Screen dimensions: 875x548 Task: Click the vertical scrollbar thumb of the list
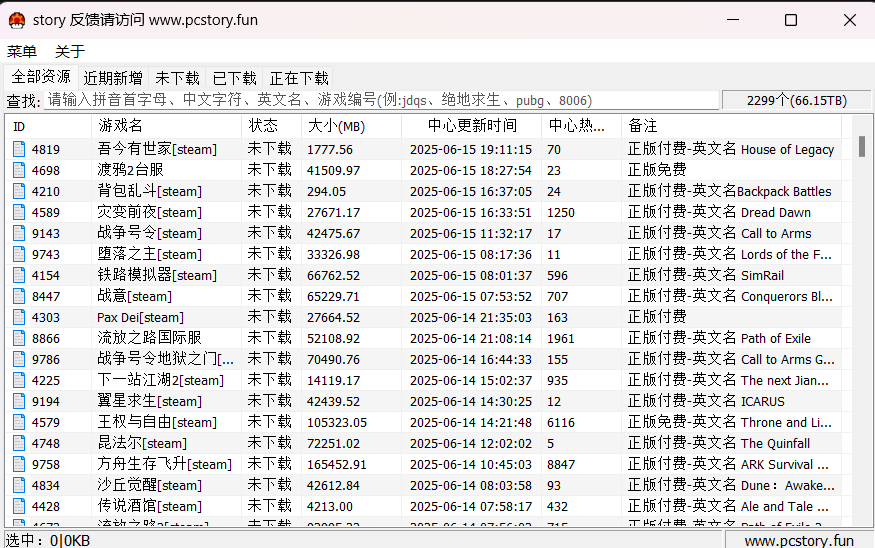click(x=862, y=147)
